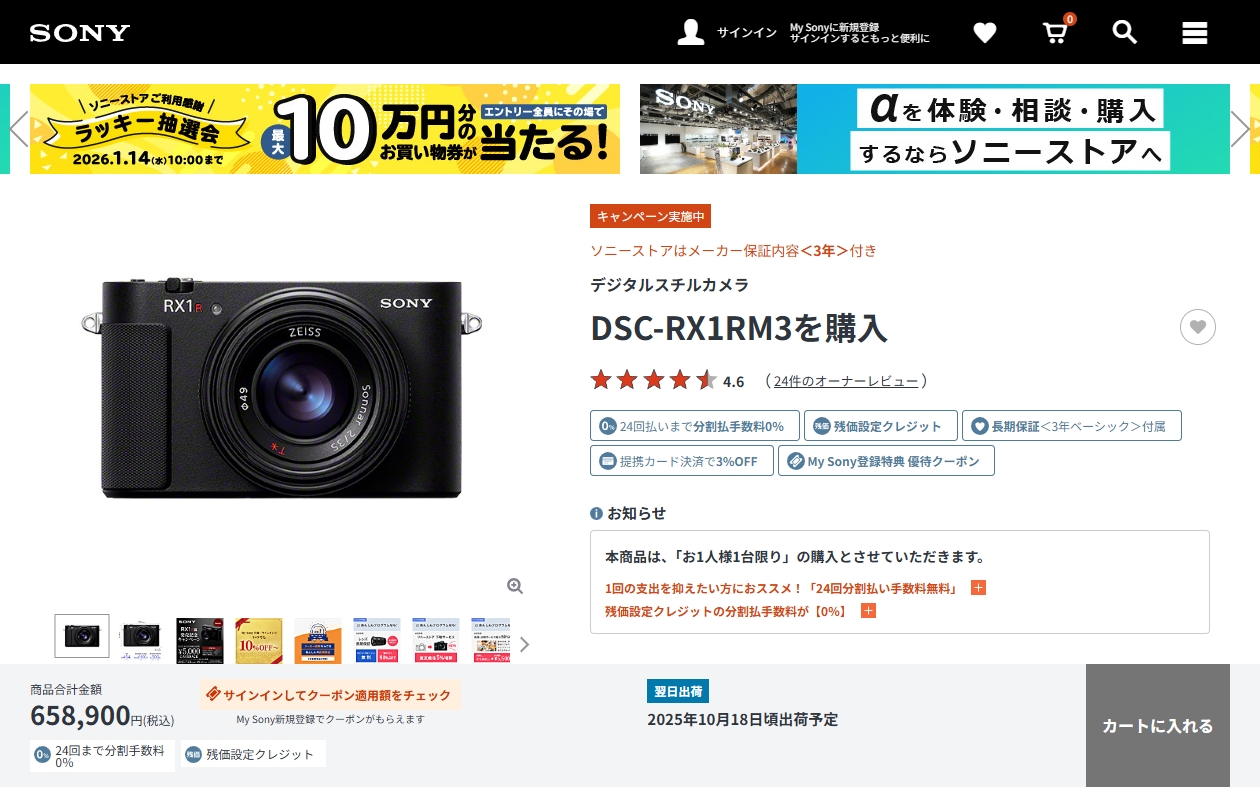Select the 提携カード決済で3%OFF tag
Screen dimensions: 1260x787
coord(681,461)
